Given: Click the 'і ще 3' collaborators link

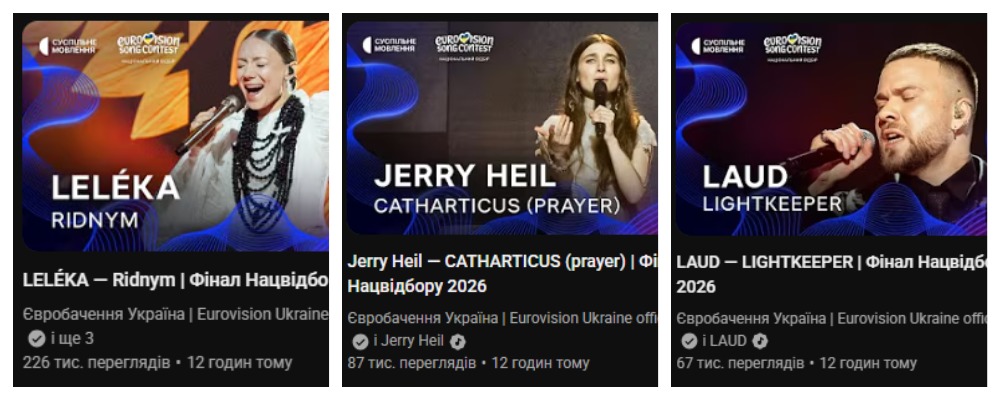Looking at the screenshot, I should click(x=71, y=338).
